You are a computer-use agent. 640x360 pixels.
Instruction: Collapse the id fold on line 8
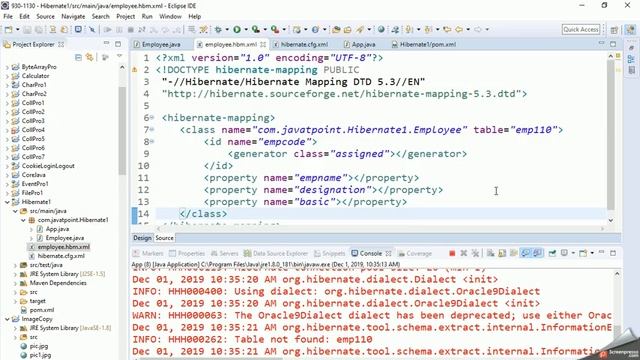click(x=152, y=142)
